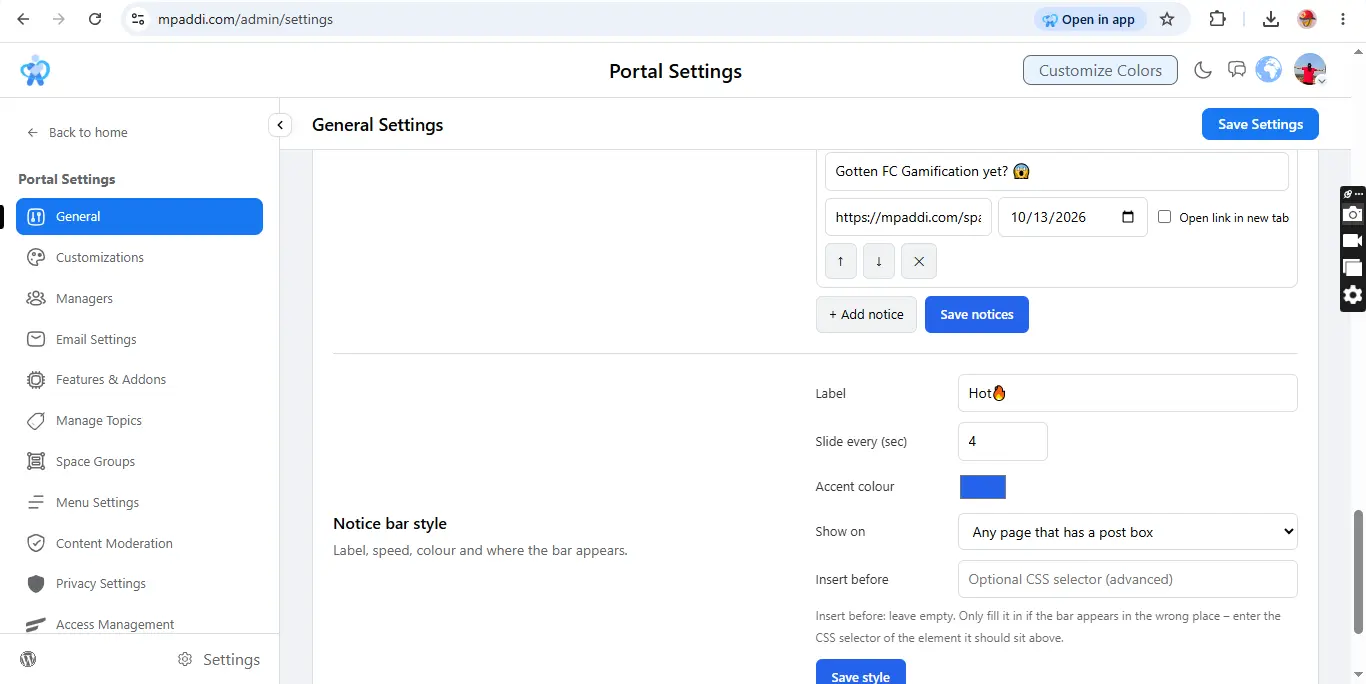This screenshot has height=684, width=1366.
Task: Open Email Settings in the sidebar
Action: (x=139, y=339)
